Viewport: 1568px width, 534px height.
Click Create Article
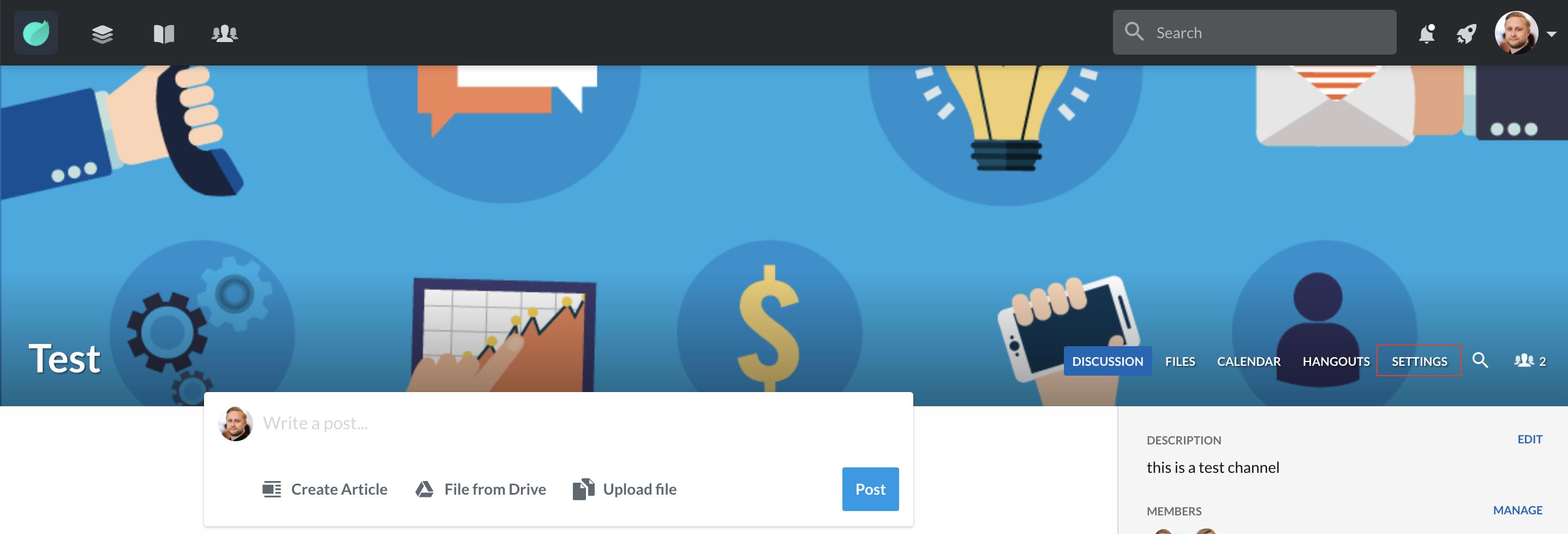pyautogui.click(x=325, y=489)
